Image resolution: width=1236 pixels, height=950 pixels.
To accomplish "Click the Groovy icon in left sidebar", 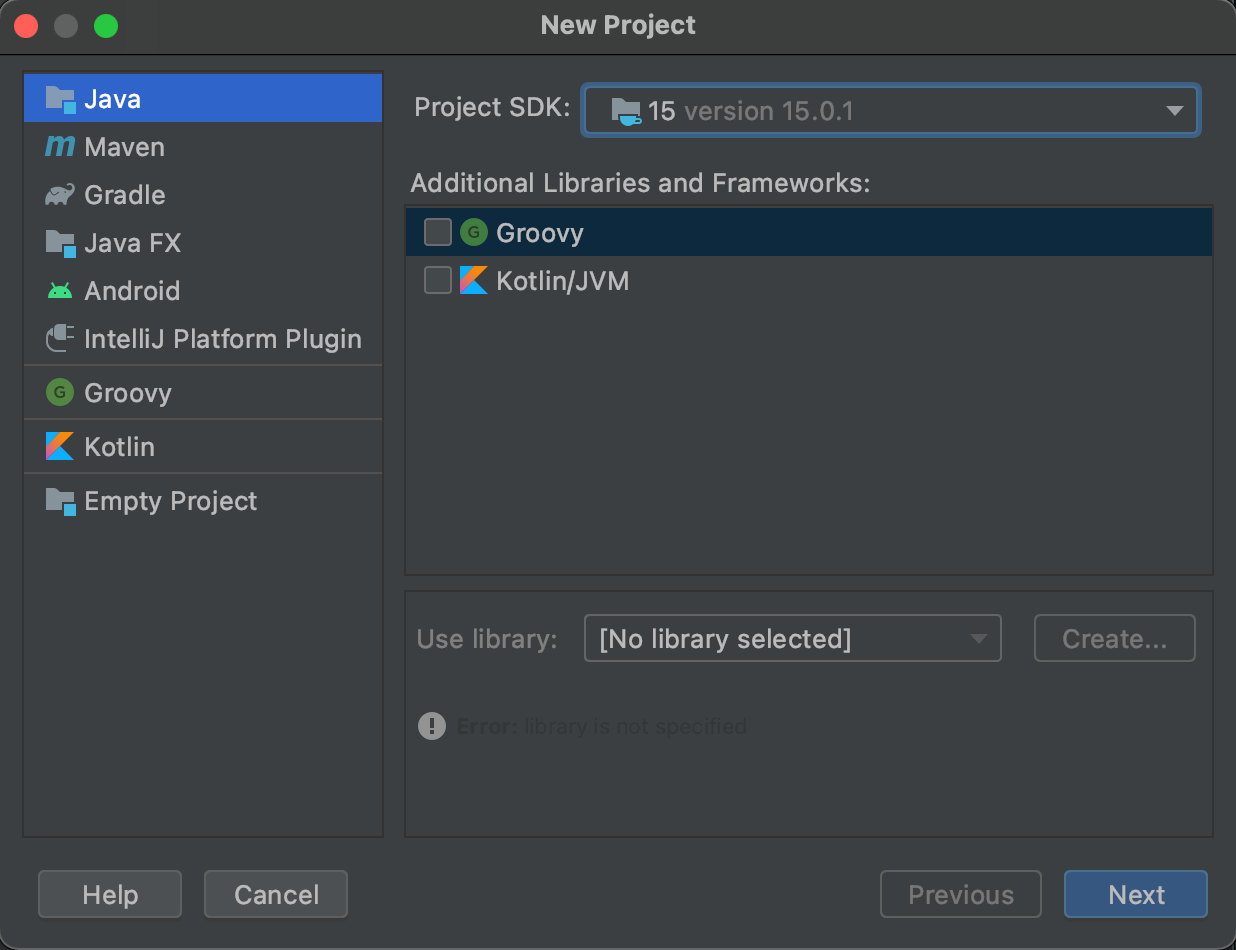I will point(60,393).
